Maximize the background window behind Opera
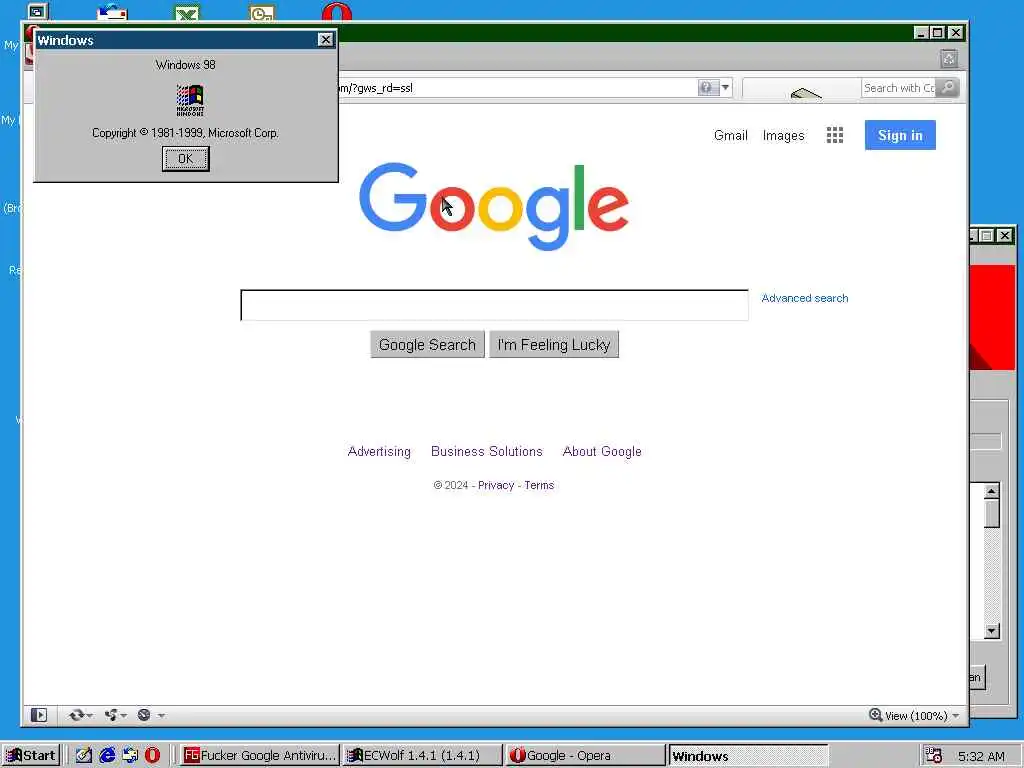The image size is (1024, 768). pos(987,235)
